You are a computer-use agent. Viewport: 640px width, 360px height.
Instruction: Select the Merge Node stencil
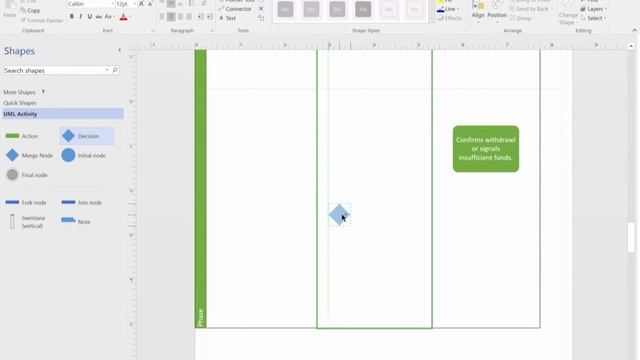29,155
